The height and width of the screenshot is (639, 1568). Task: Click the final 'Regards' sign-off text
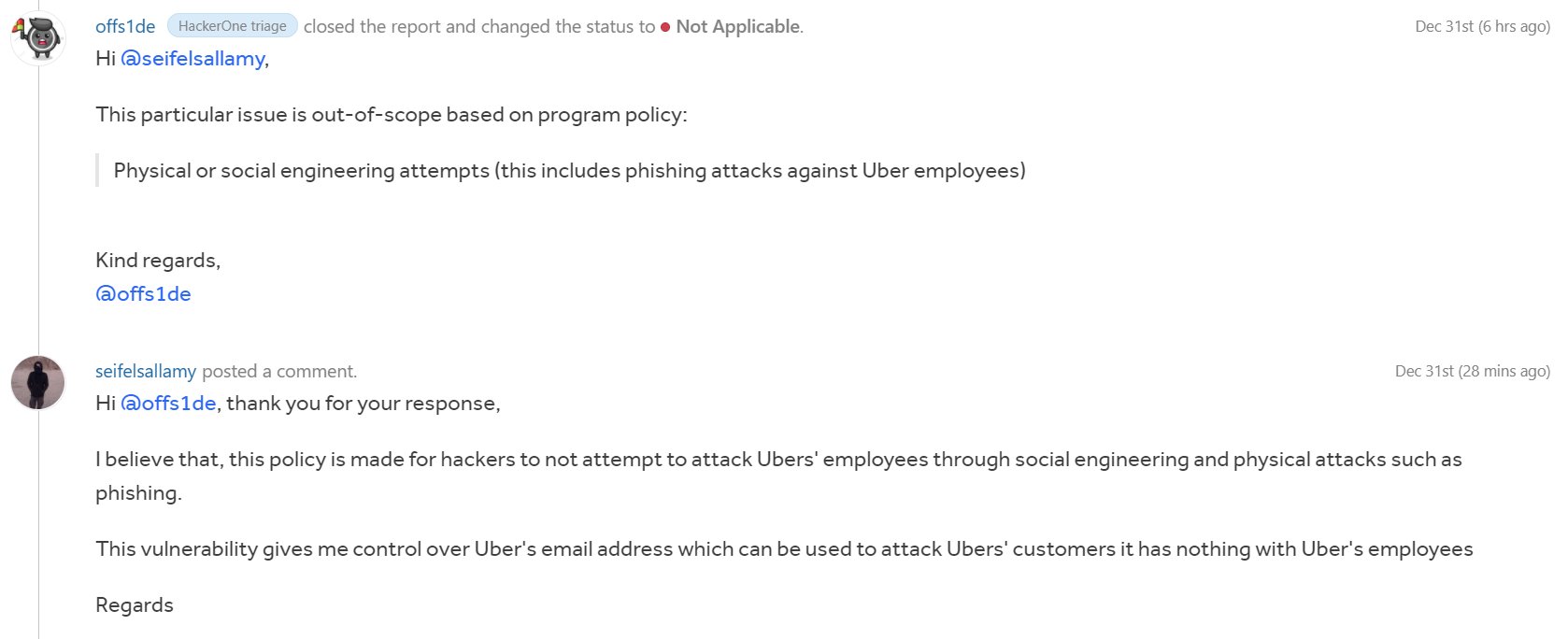[135, 605]
